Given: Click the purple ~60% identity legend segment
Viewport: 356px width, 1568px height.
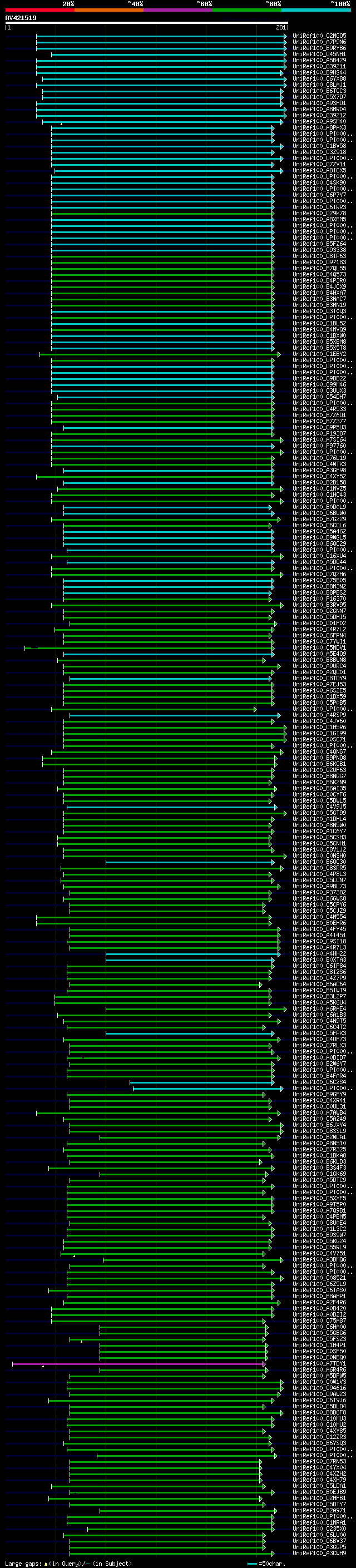Looking at the screenshot, I should [x=177, y=10].
